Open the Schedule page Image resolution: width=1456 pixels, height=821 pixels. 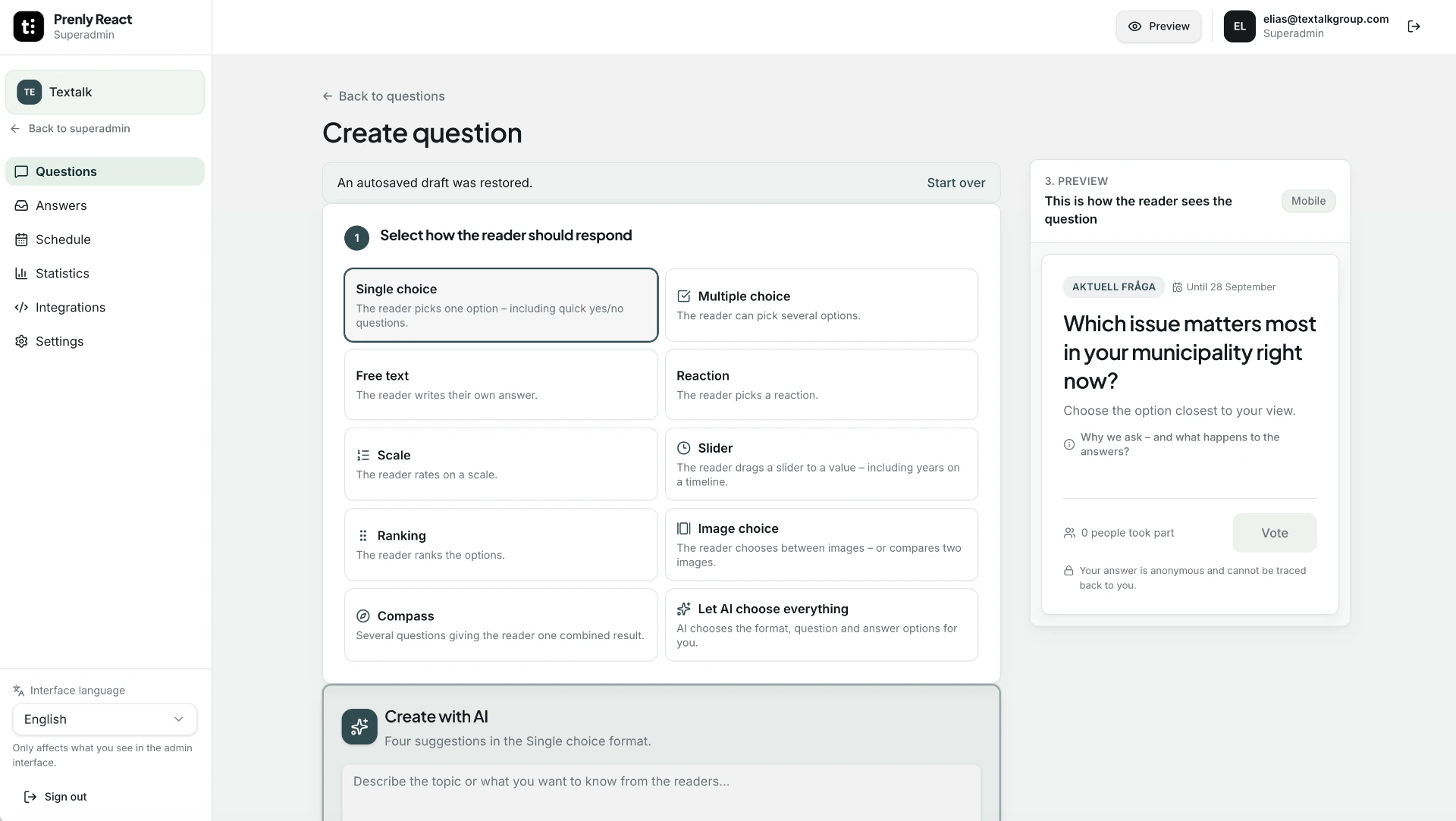point(105,240)
